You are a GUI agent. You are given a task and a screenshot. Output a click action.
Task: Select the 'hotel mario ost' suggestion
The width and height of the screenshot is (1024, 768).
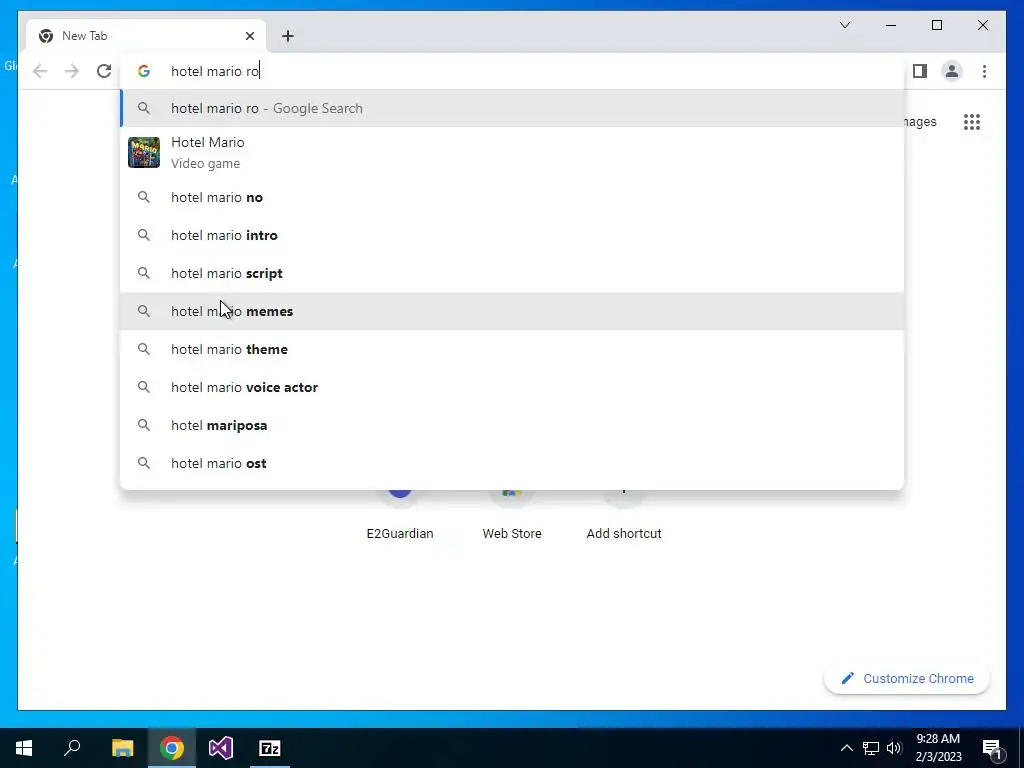click(513, 463)
